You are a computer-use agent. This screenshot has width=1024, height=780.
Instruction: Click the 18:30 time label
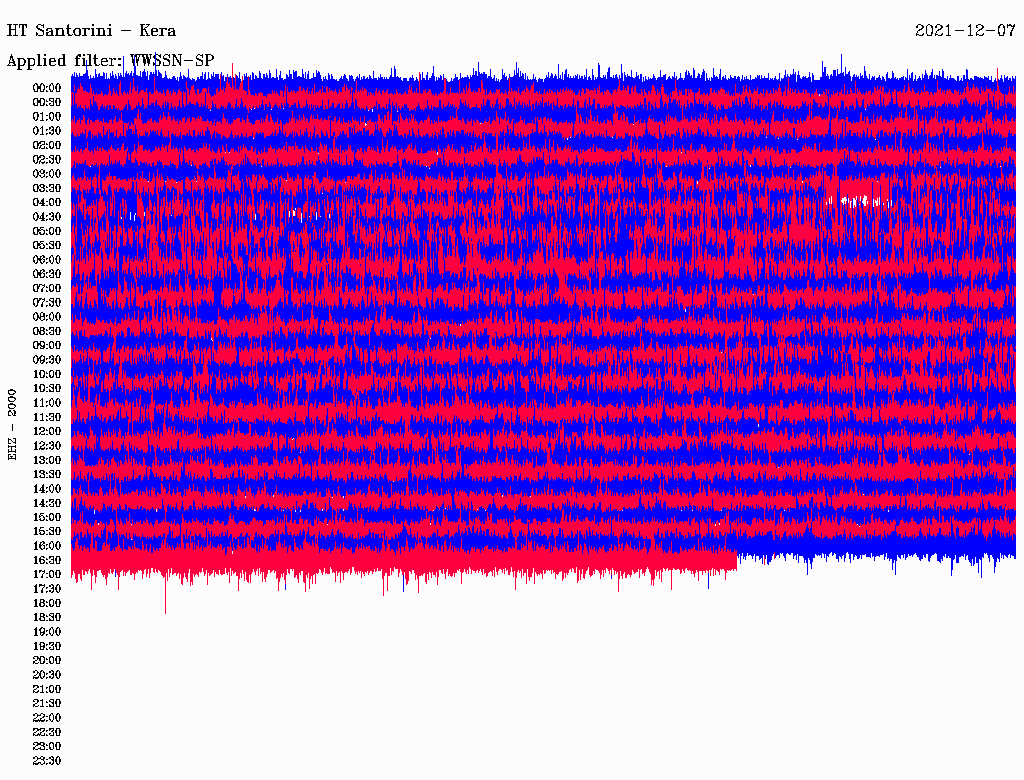point(47,618)
